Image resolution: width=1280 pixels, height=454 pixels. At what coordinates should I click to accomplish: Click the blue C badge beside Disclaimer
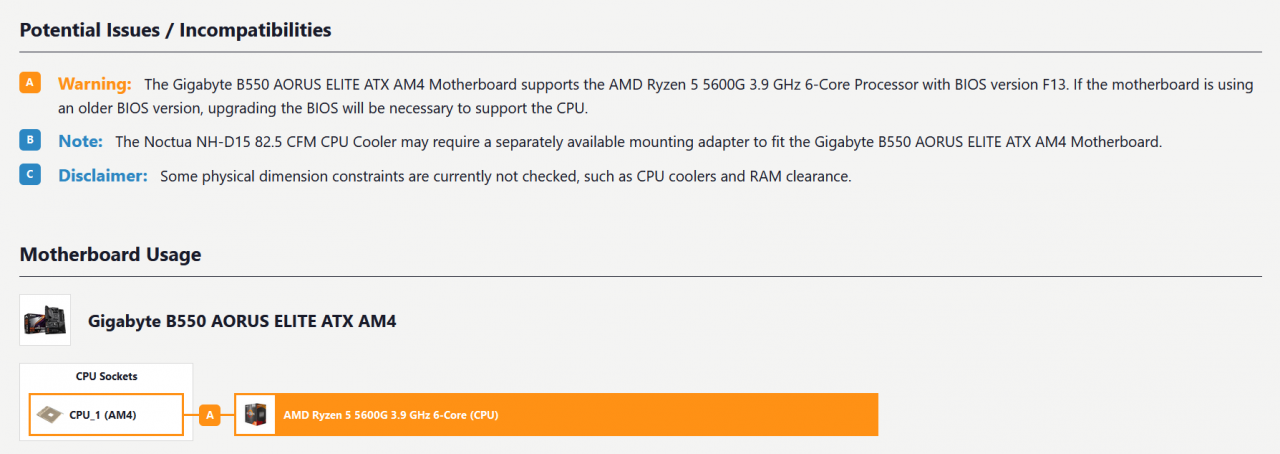tap(30, 175)
